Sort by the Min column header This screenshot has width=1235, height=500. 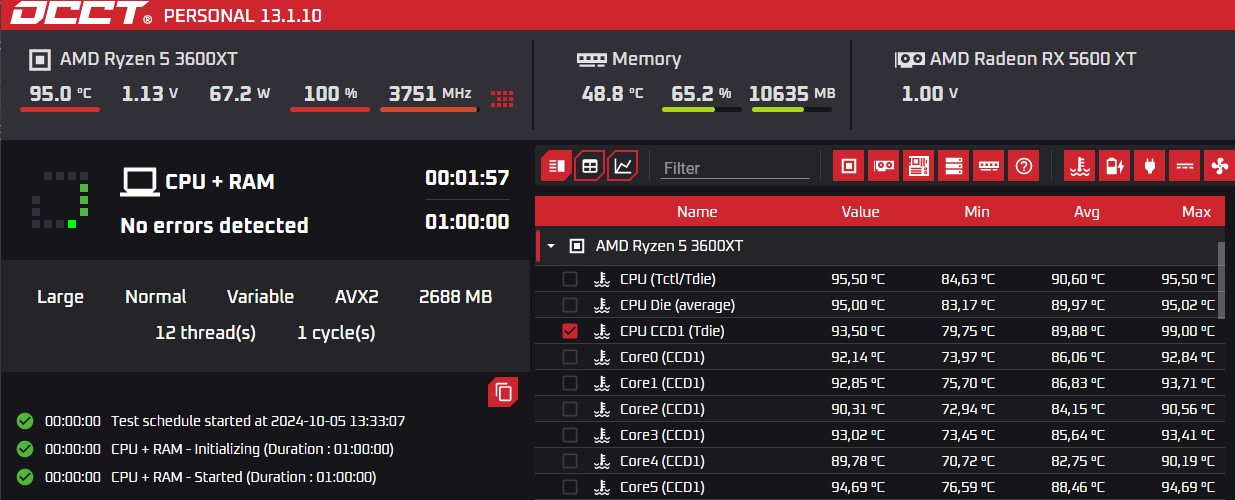(x=977, y=212)
